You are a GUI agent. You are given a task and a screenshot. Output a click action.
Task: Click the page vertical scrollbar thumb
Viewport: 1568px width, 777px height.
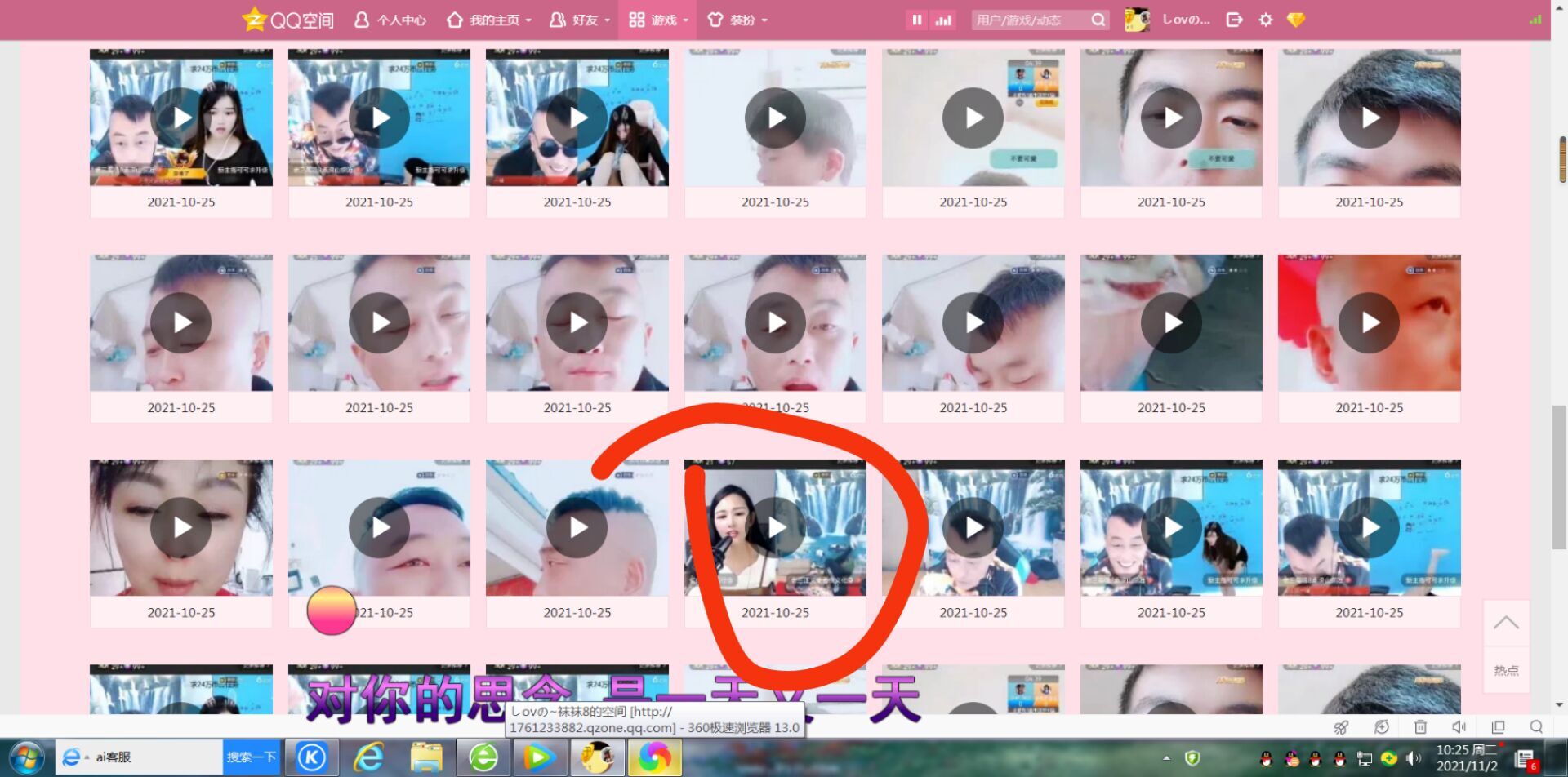pyautogui.click(x=1559, y=477)
